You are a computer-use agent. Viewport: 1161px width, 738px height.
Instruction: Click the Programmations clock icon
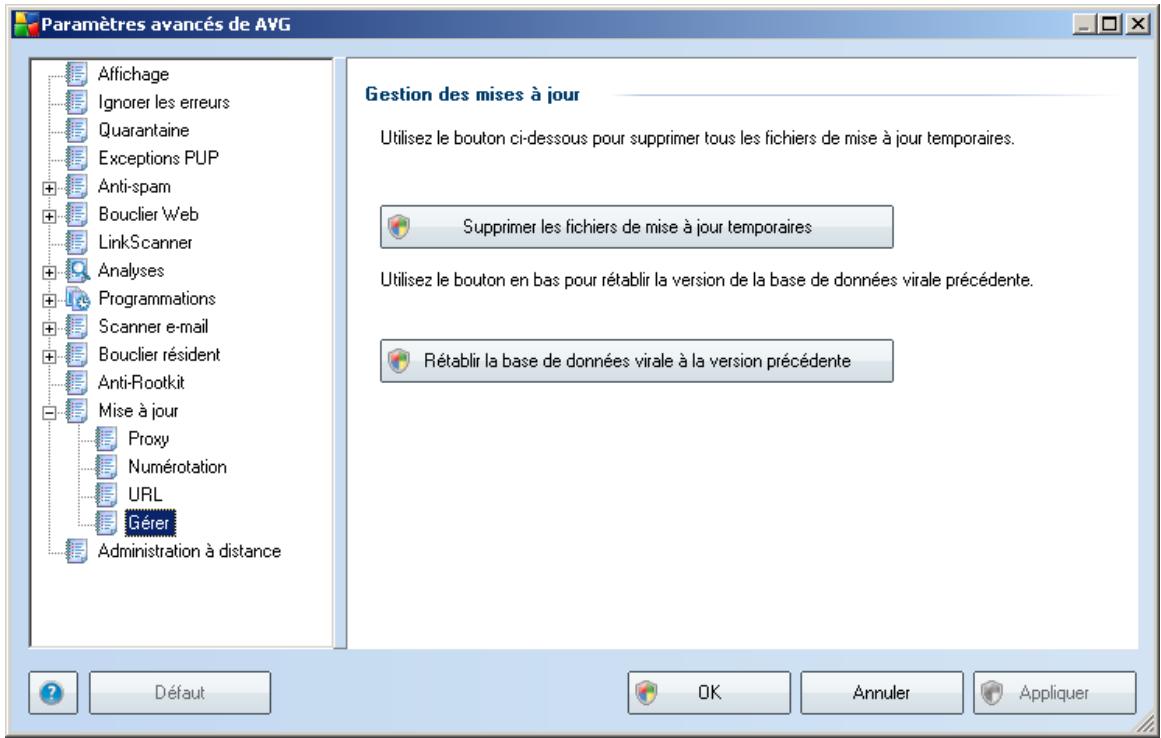tap(77, 298)
